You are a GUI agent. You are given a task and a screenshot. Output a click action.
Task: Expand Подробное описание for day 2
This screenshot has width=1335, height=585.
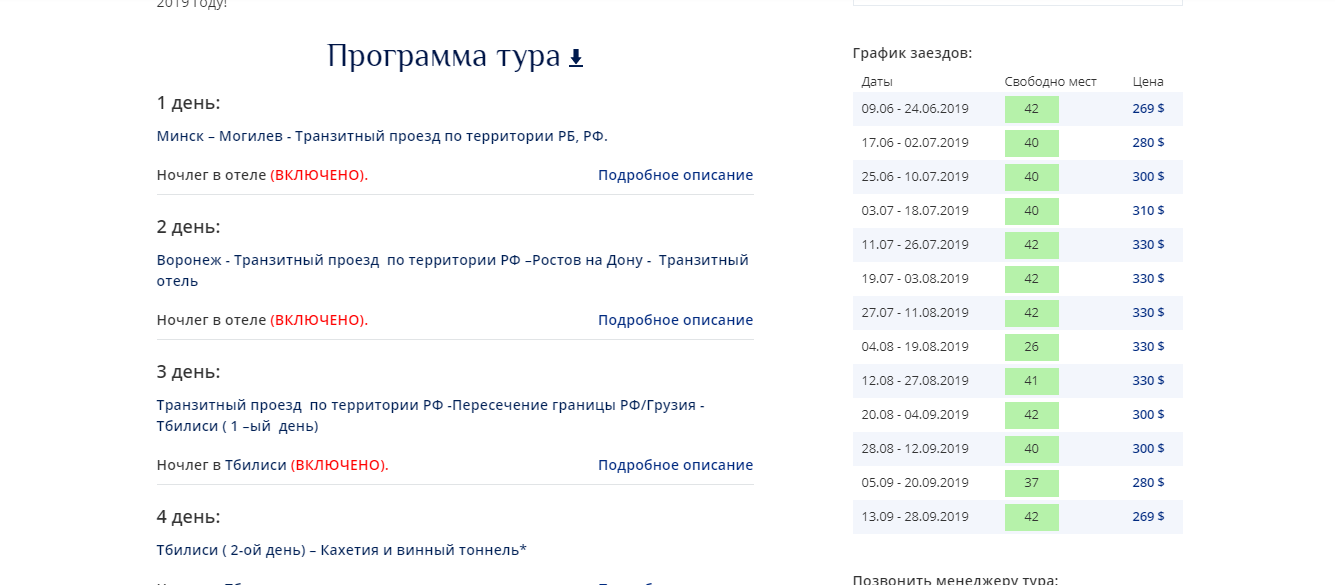[675, 320]
